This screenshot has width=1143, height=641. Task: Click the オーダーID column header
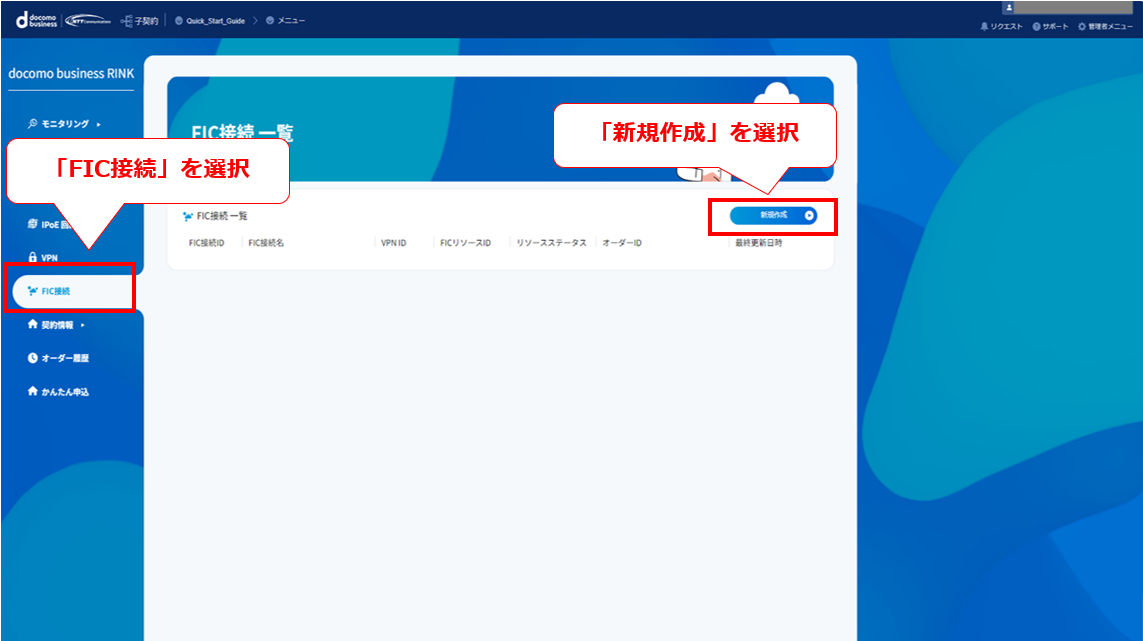[x=622, y=243]
